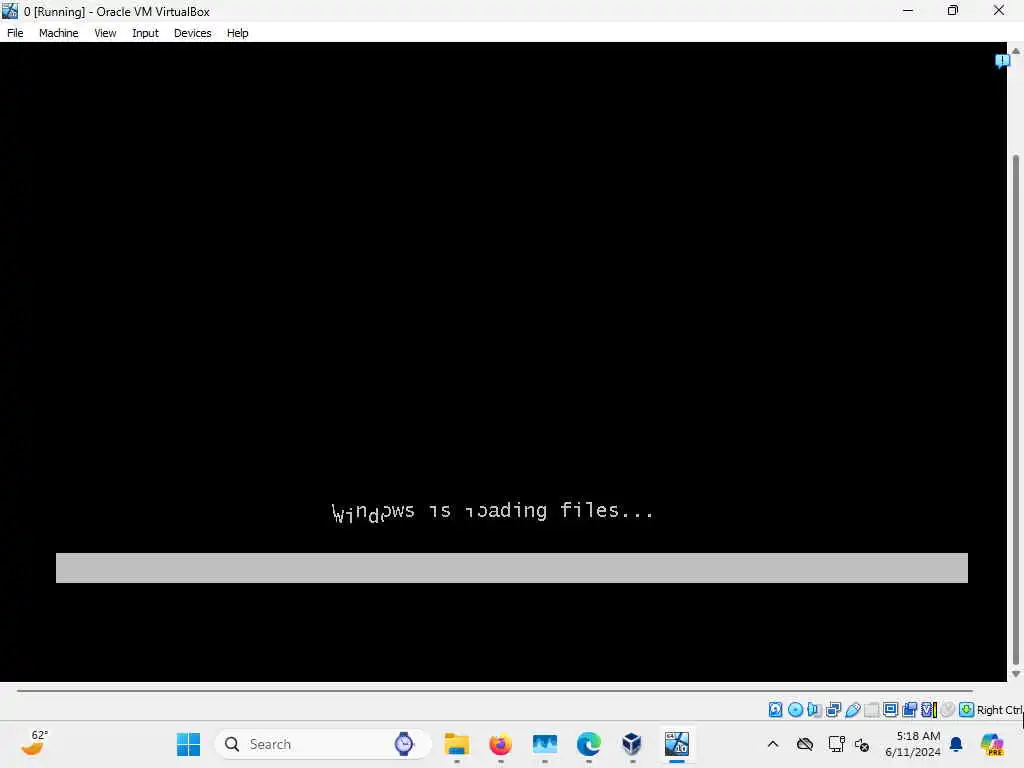Open the network tray icon
This screenshot has height=768, width=1024.
point(836,744)
